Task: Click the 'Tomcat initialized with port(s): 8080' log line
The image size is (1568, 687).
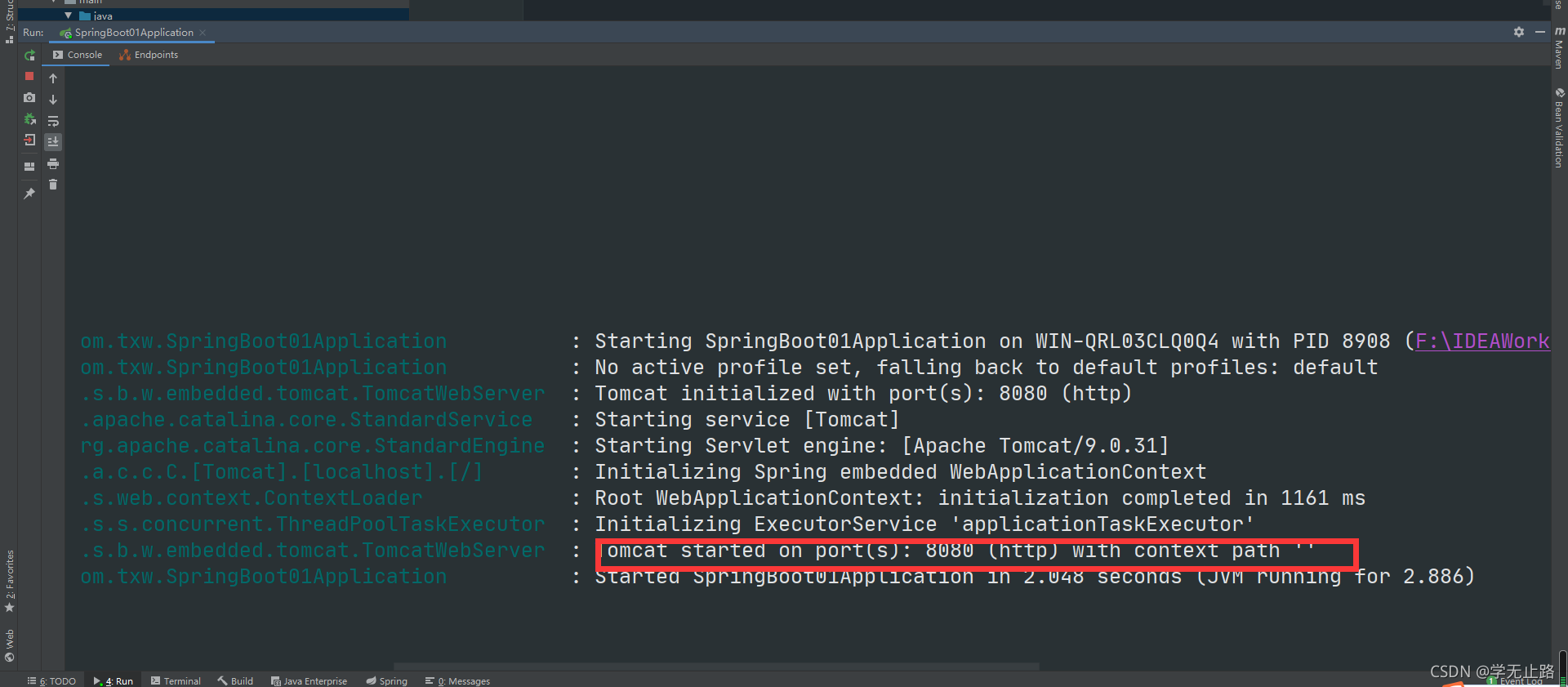Action: [863, 394]
